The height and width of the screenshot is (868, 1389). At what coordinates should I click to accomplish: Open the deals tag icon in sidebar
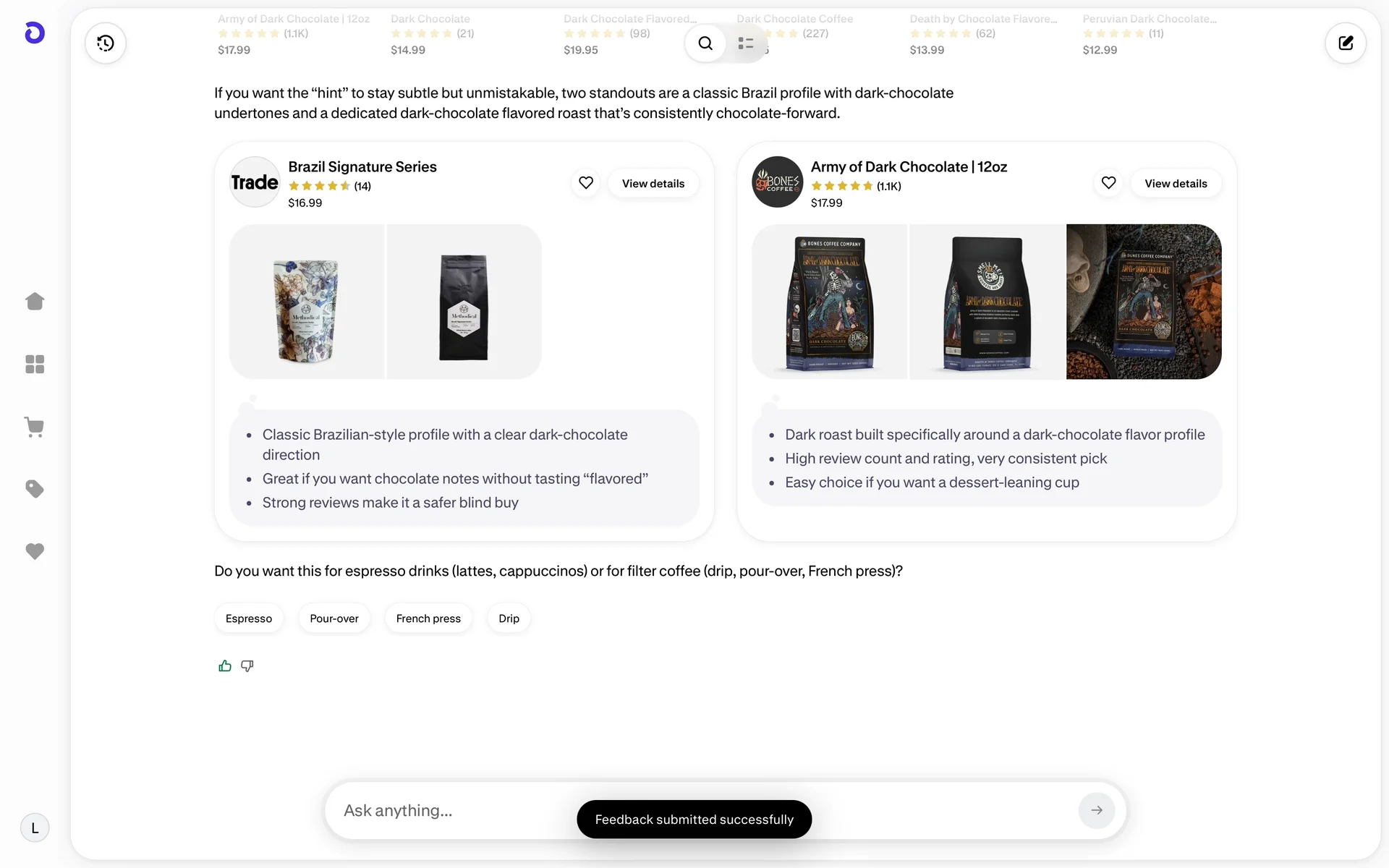pos(35,489)
